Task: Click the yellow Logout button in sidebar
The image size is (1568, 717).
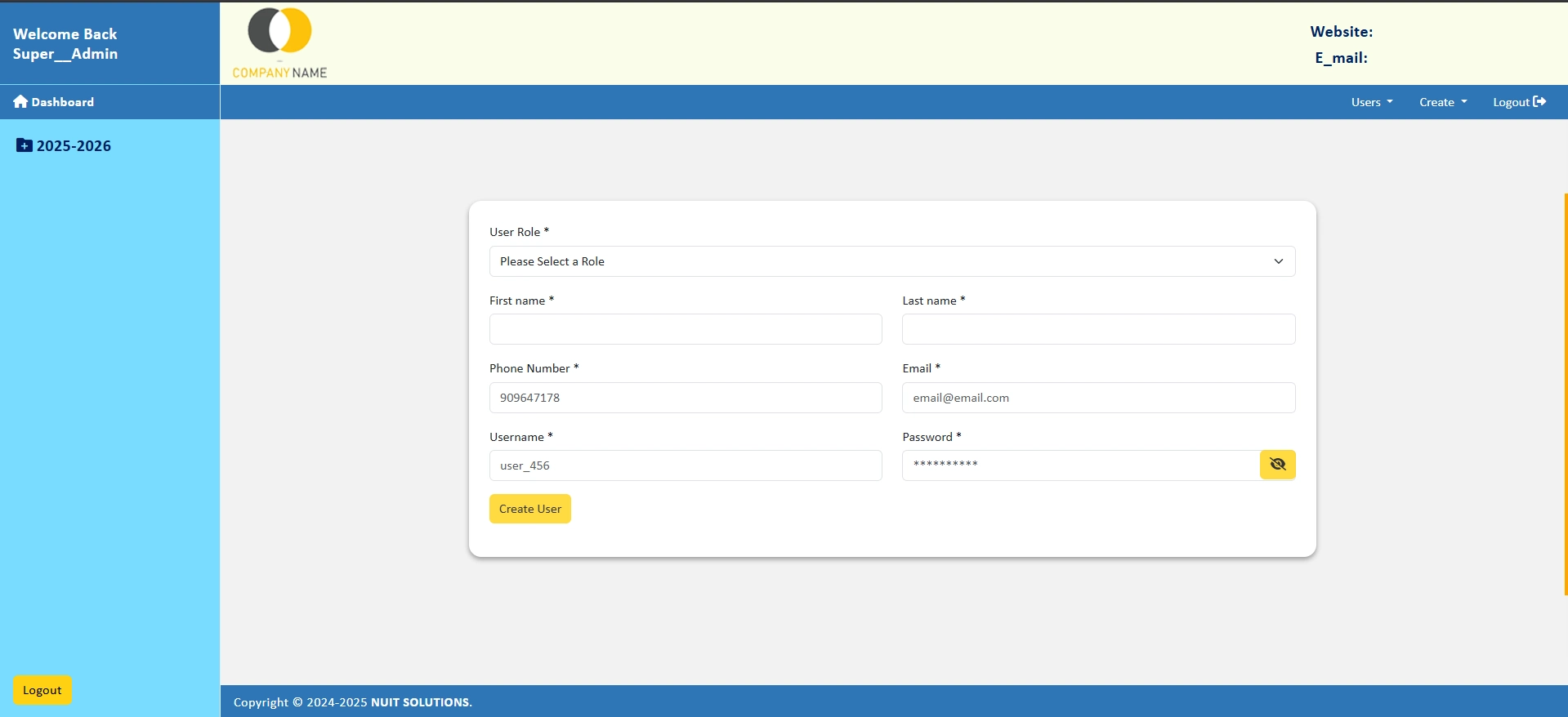Action: [42, 690]
